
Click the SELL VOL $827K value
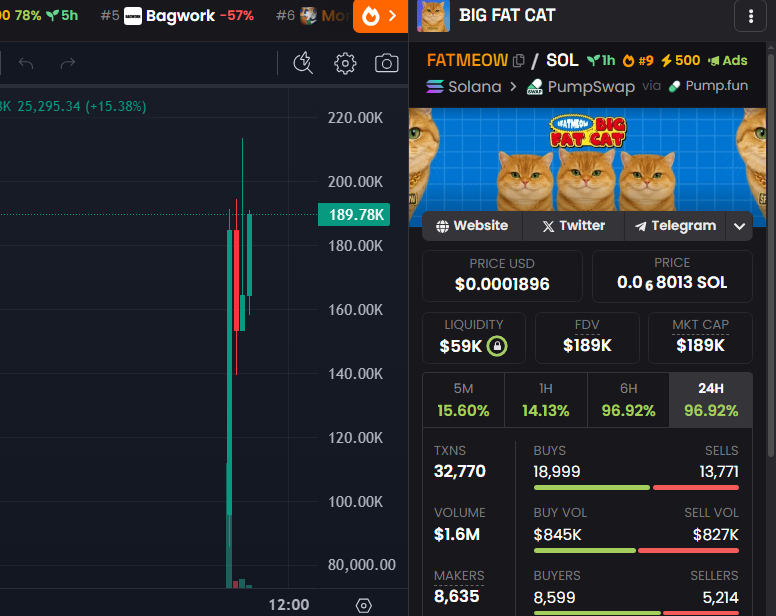(716, 534)
